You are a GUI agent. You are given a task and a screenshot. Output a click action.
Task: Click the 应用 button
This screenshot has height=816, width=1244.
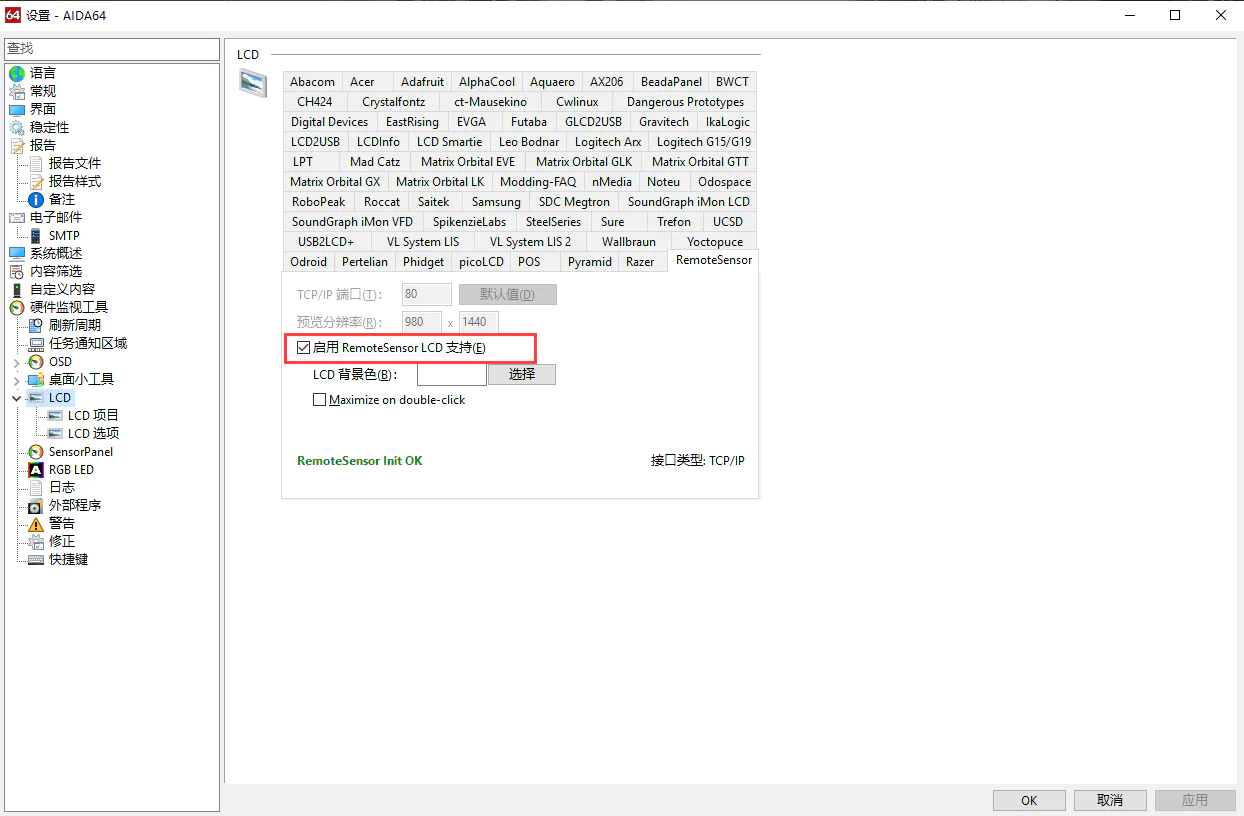tap(1195, 800)
